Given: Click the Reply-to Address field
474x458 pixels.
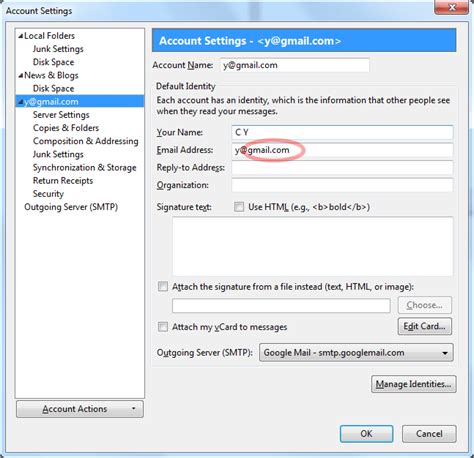Looking at the screenshot, I should tap(342, 168).
